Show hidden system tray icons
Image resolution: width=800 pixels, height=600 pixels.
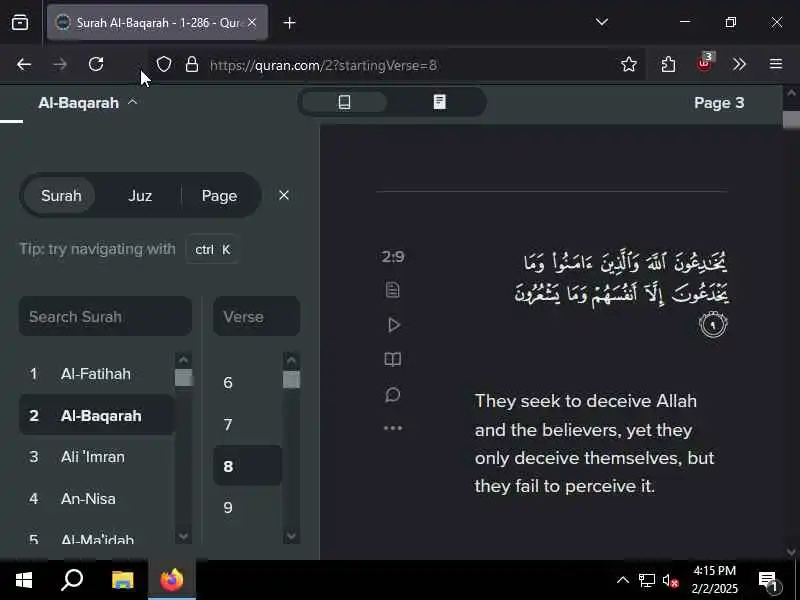[623, 580]
